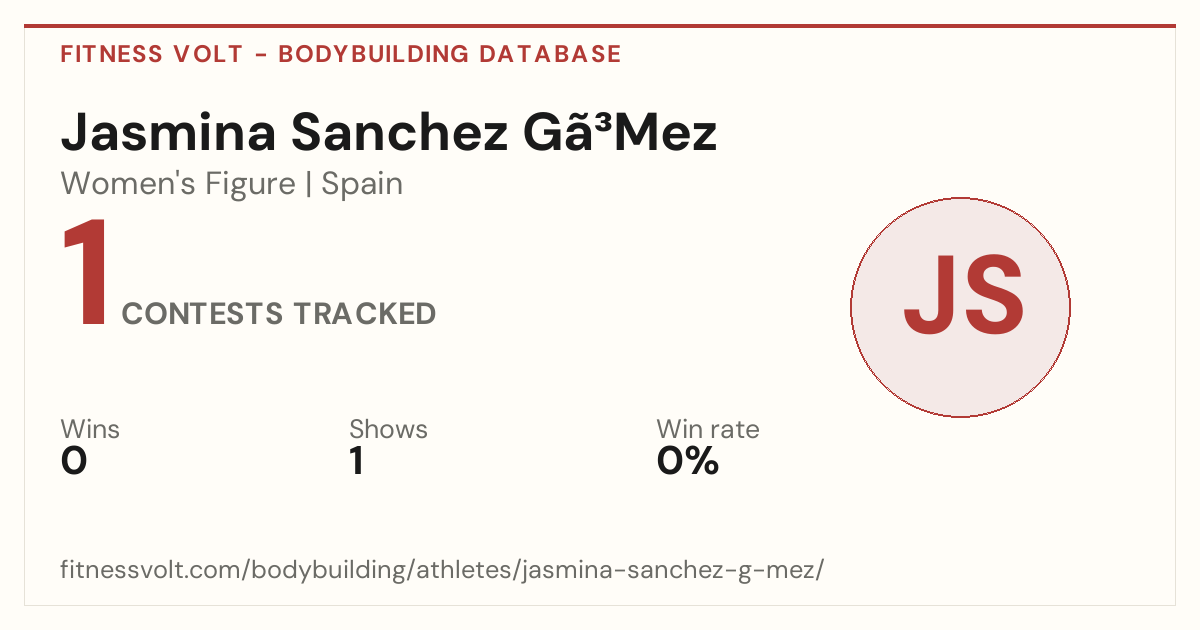The height and width of the screenshot is (630, 1200).
Task: Click the Win rate label
Action: (x=708, y=429)
